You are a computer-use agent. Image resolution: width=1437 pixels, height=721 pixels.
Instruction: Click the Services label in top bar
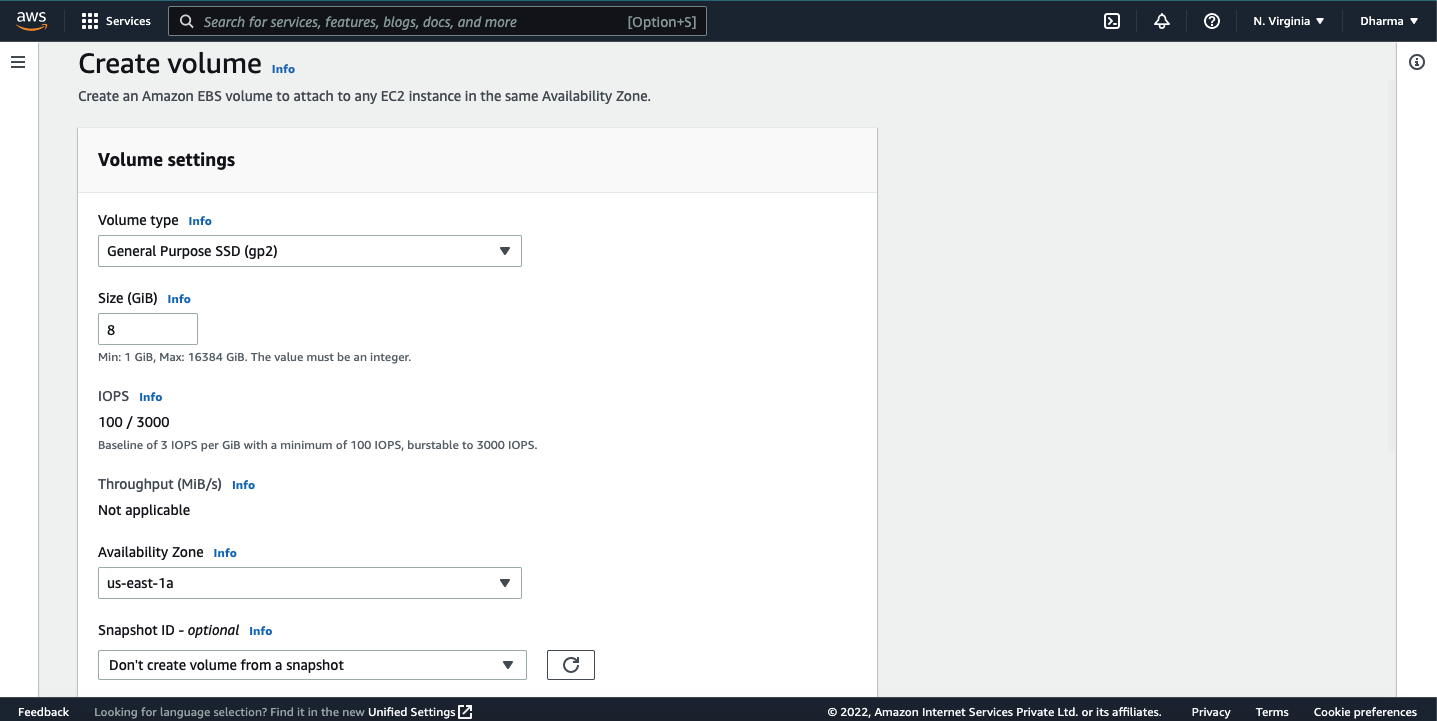click(128, 21)
